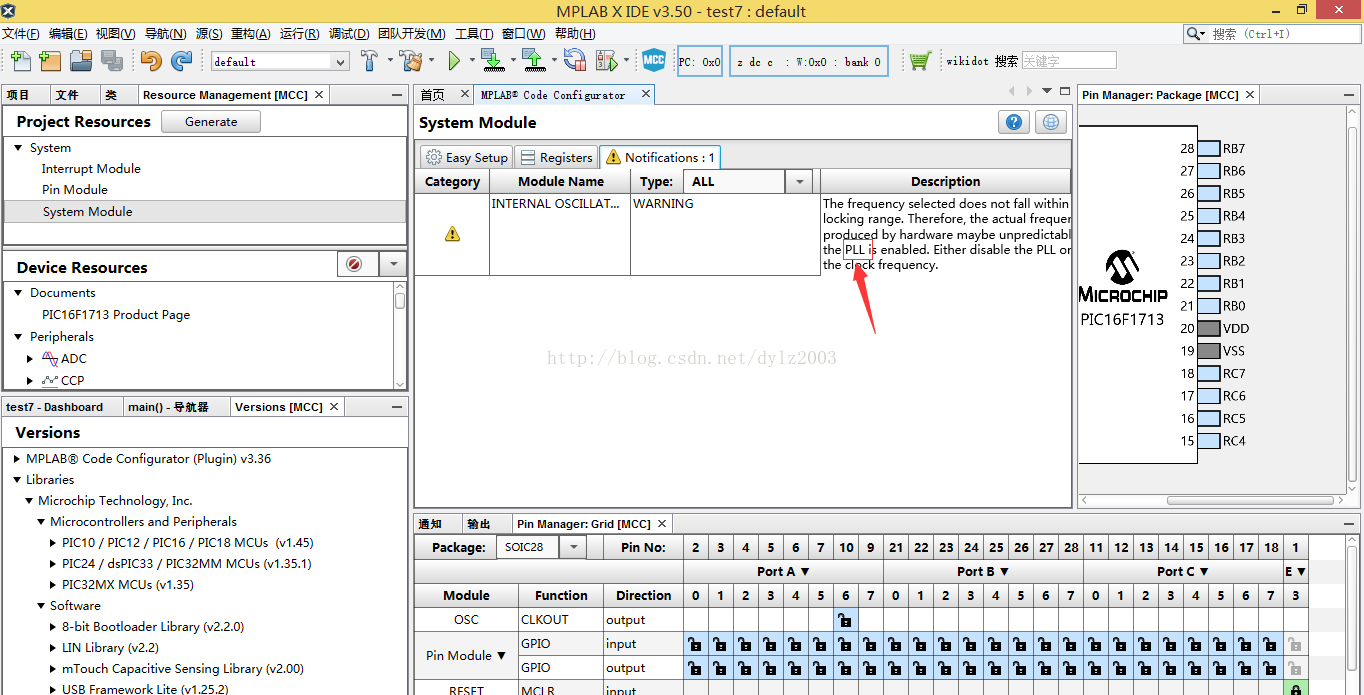The width and height of the screenshot is (1364, 695).
Task: Toggle GPIO output lock on Port C 7
Action: click(x=1270, y=668)
